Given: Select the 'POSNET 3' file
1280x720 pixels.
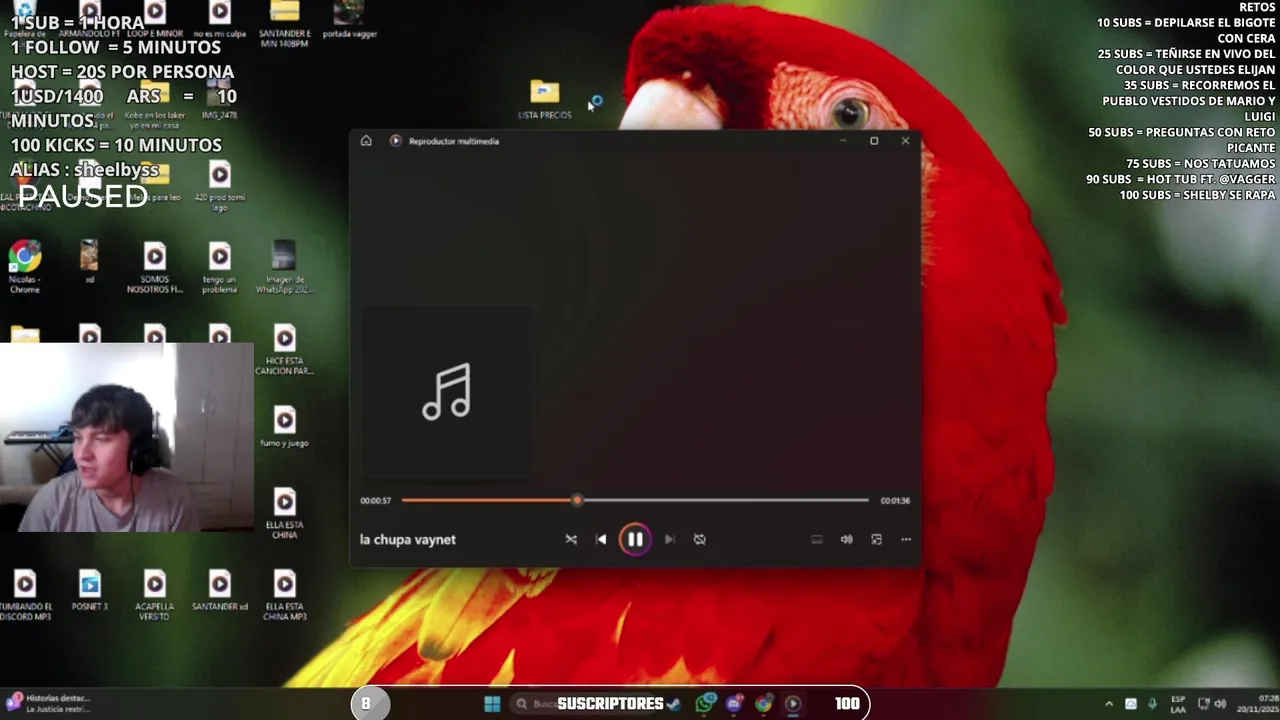Looking at the screenshot, I should pos(90,591).
